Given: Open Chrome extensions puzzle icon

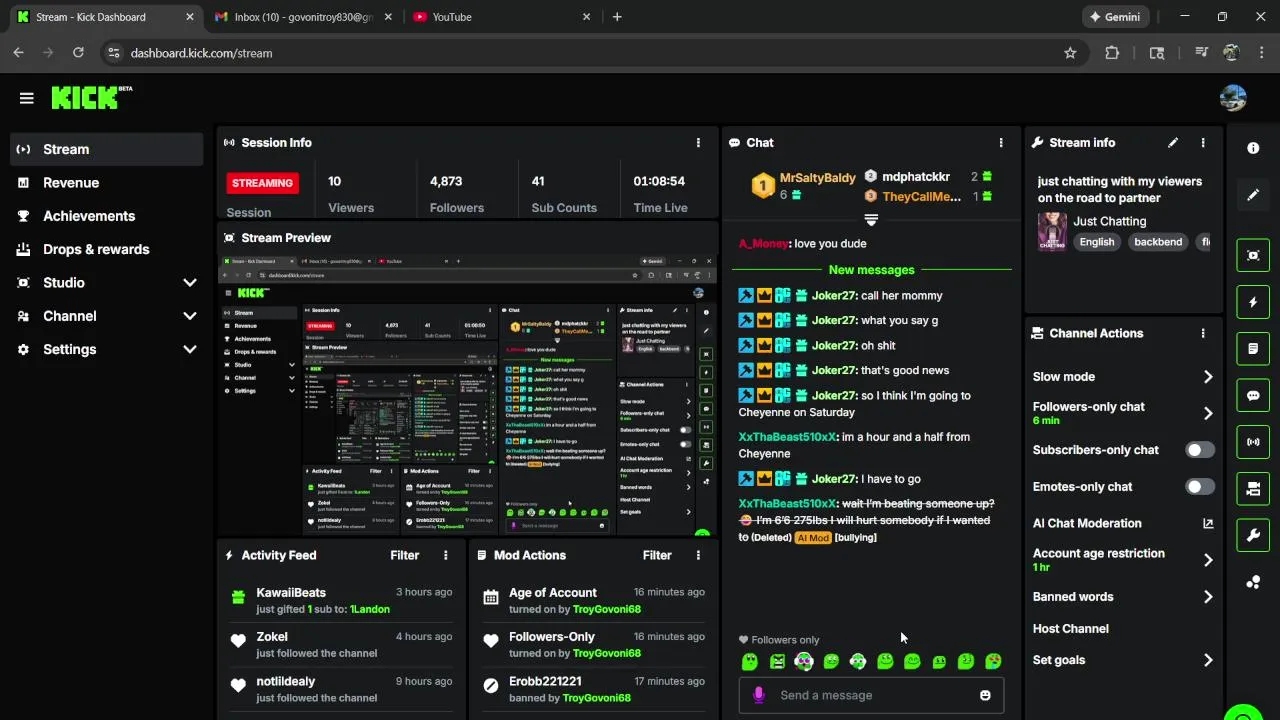Looking at the screenshot, I should [x=1112, y=53].
